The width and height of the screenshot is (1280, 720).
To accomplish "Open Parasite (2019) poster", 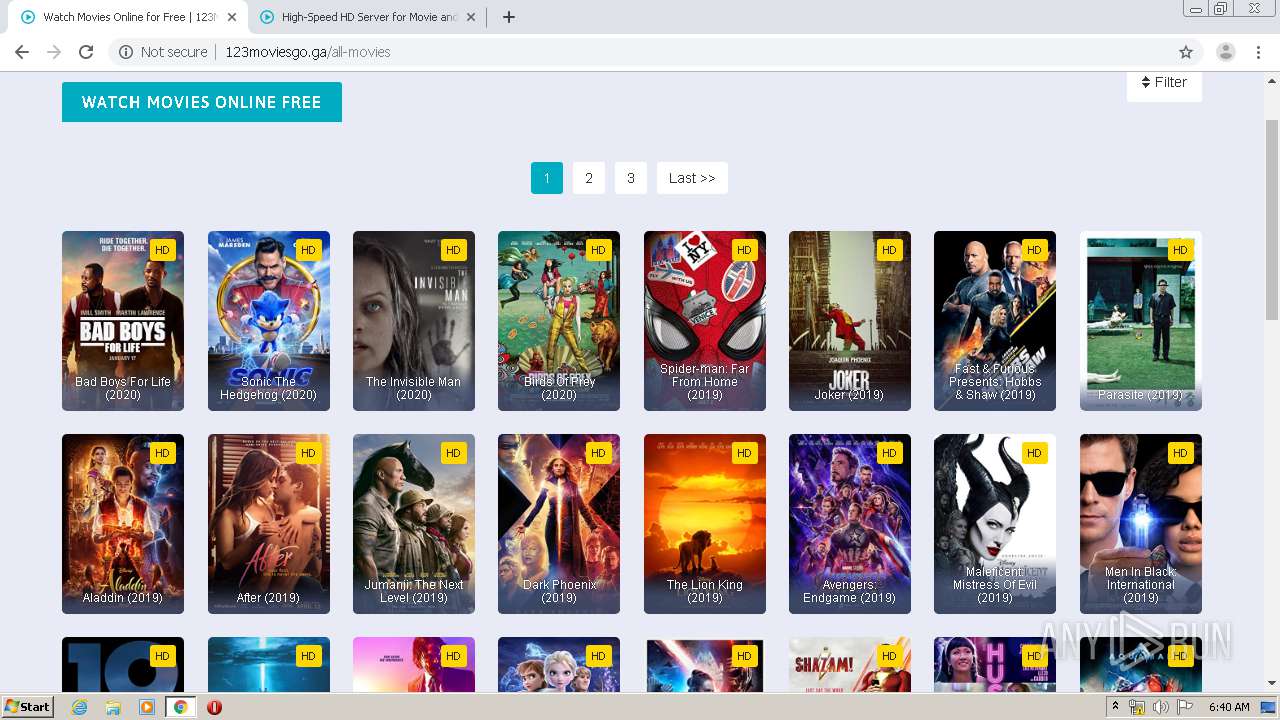I will point(1141,321).
